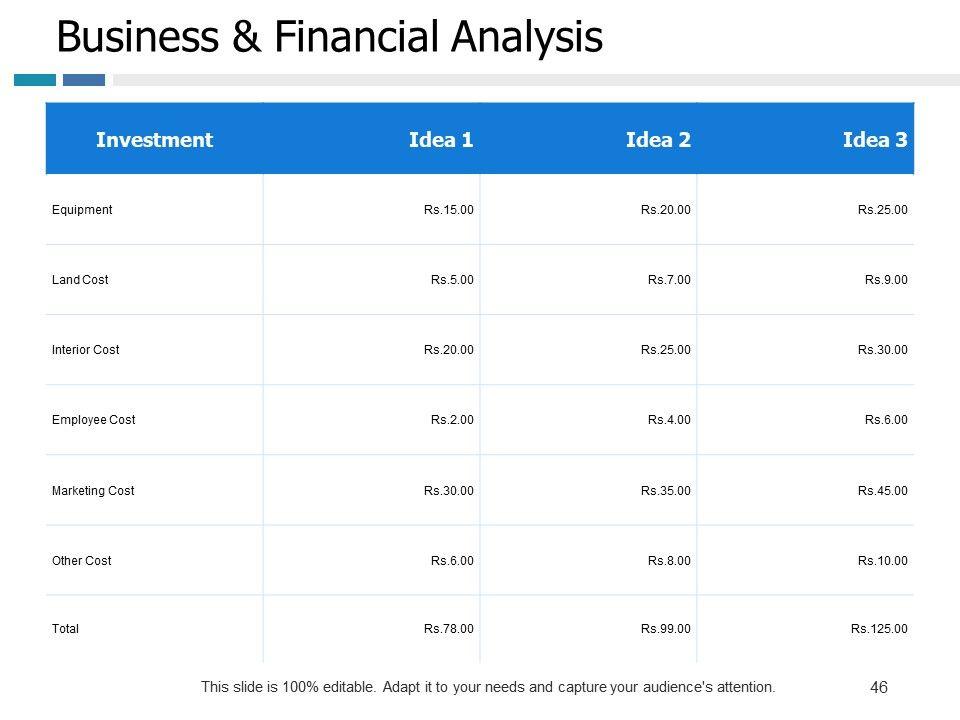Select the Total row label

click(x=65, y=629)
